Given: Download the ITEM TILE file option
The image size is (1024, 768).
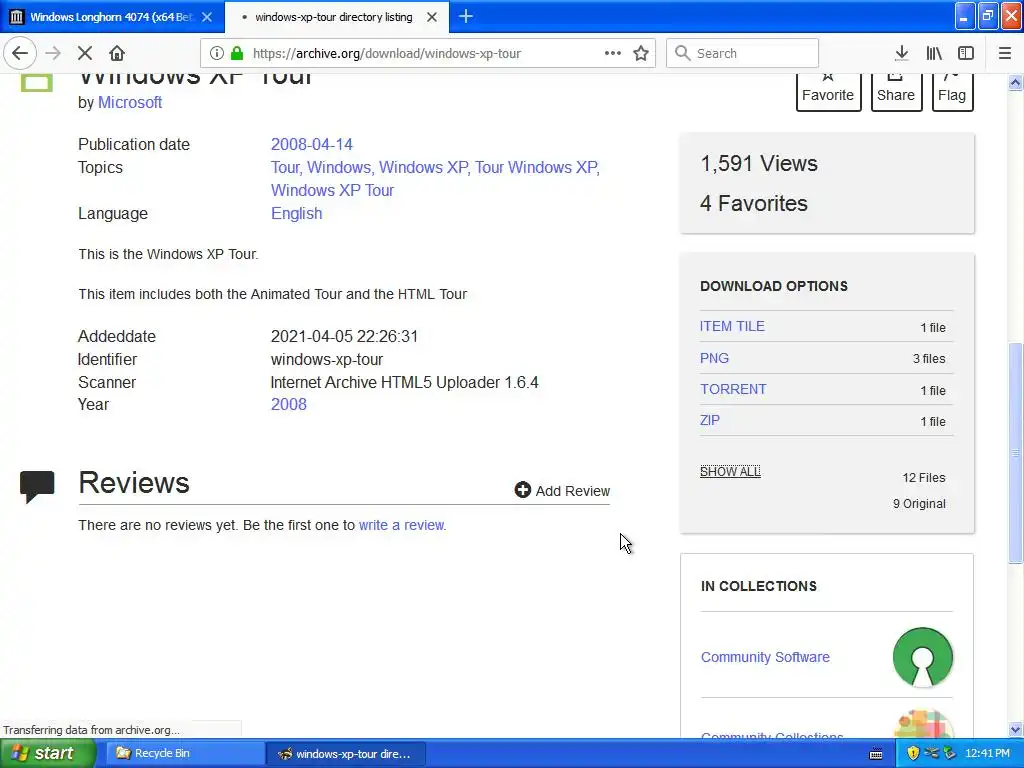Looking at the screenshot, I should (x=732, y=327).
